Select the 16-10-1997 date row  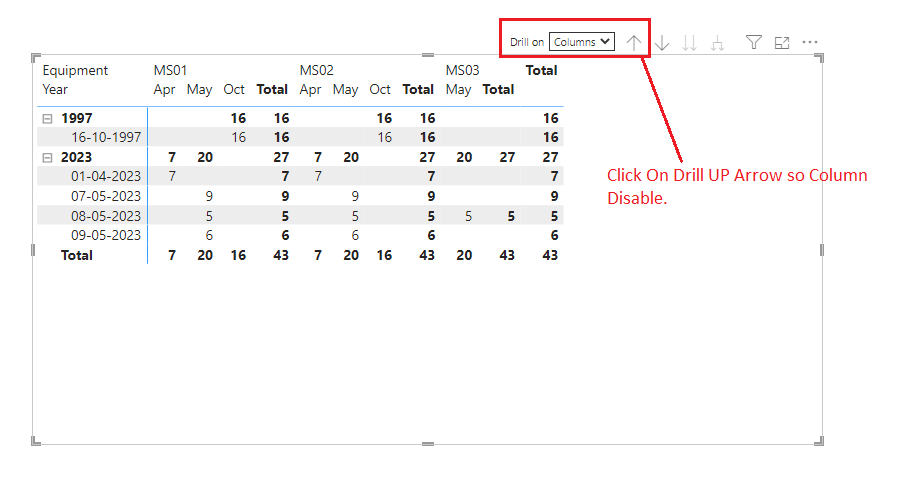click(106, 137)
